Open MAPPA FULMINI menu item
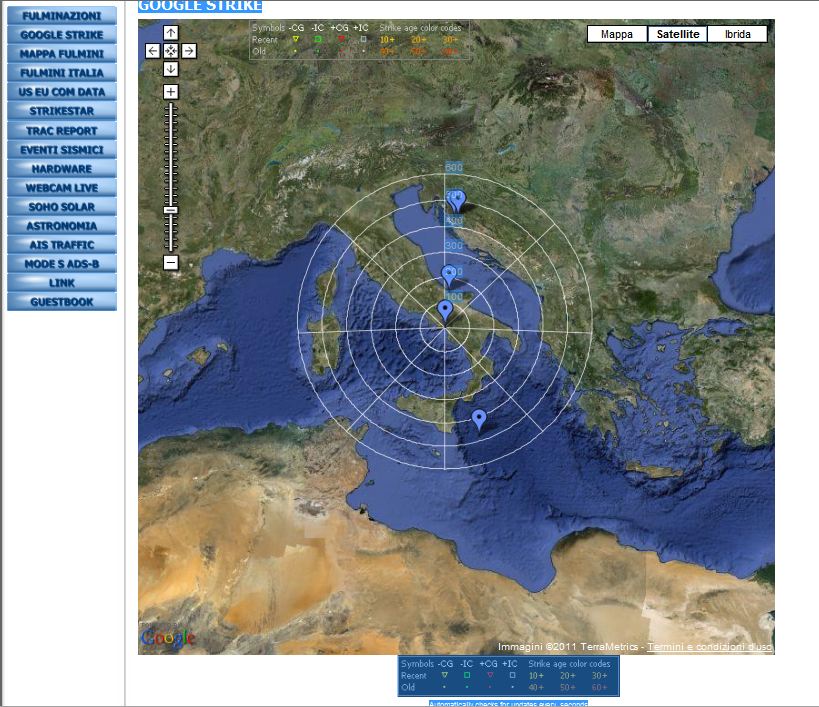Viewport: 819px width, 707px height. click(62, 54)
